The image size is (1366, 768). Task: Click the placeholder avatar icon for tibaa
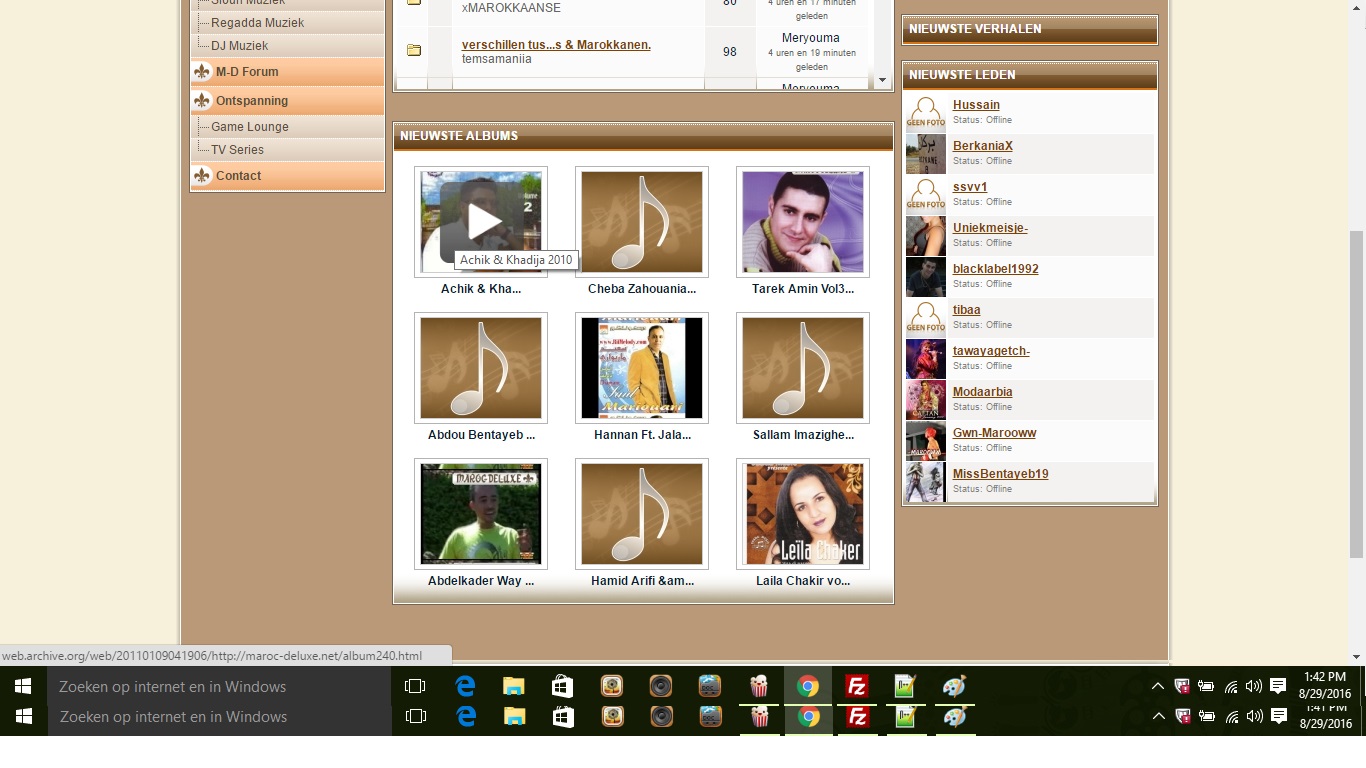925,318
